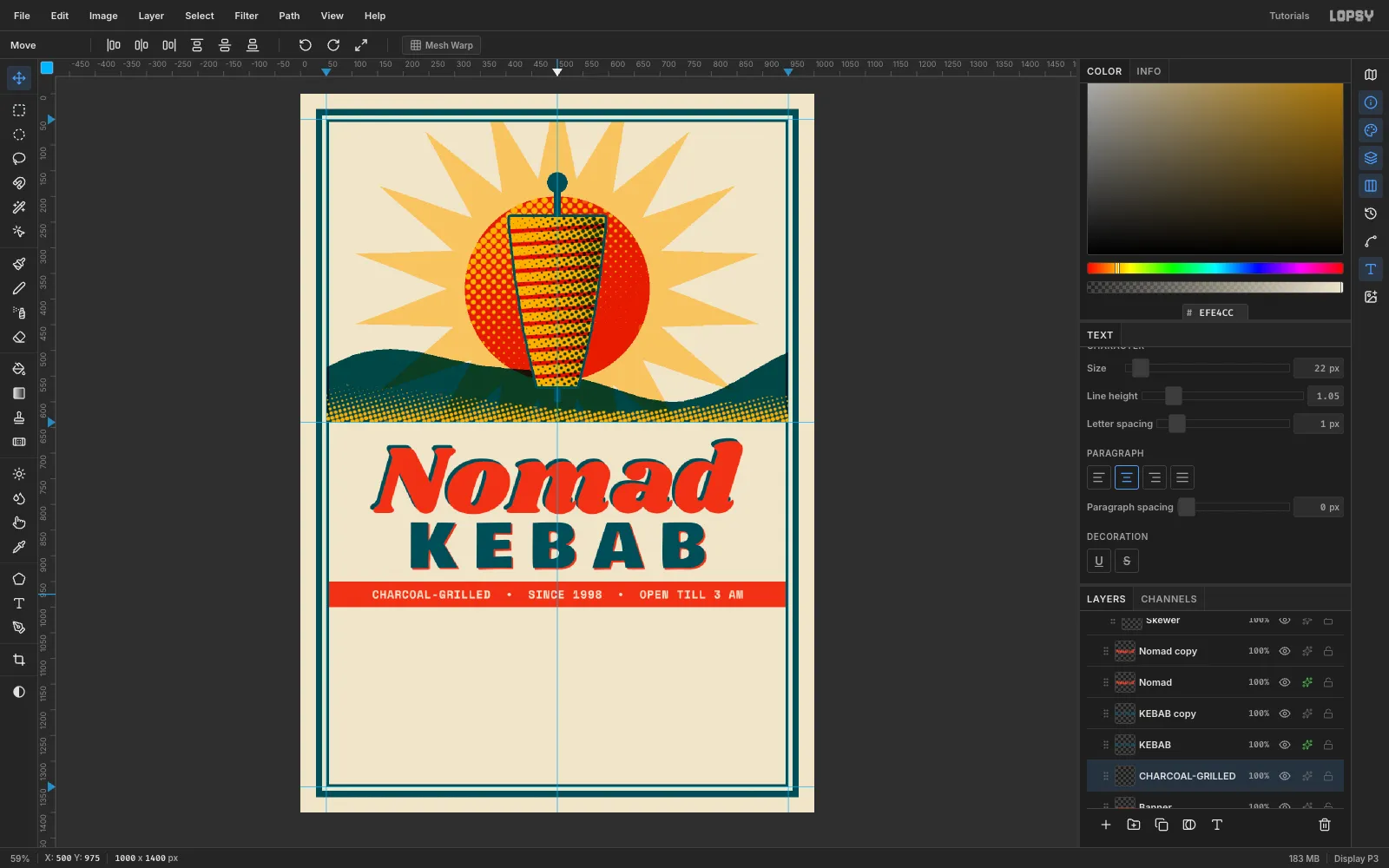The image size is (1389, 868).
Task: Click the Line height value field
Action: (x=1326, y=396)
